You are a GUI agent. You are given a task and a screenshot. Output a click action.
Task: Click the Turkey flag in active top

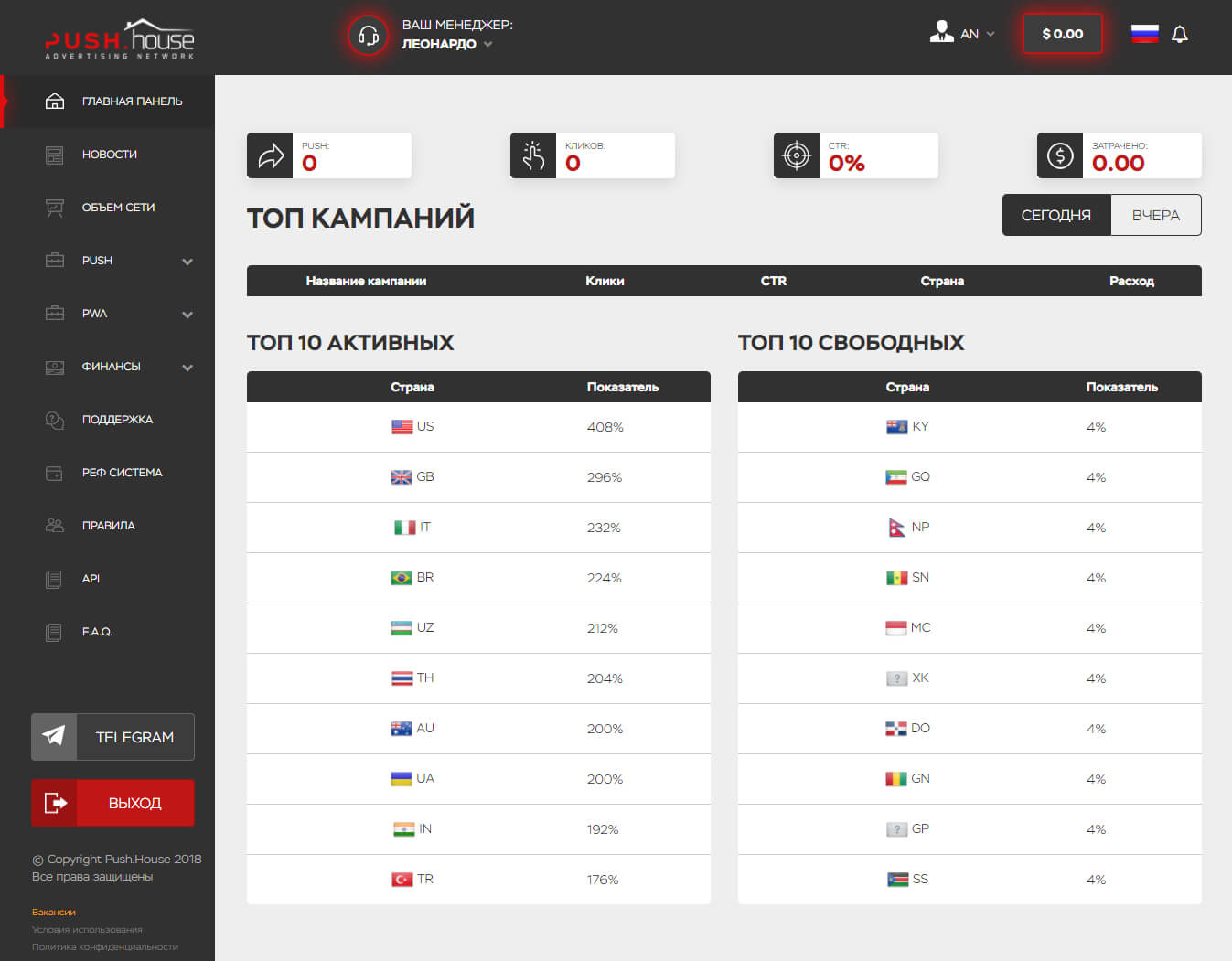coord(402,880)
